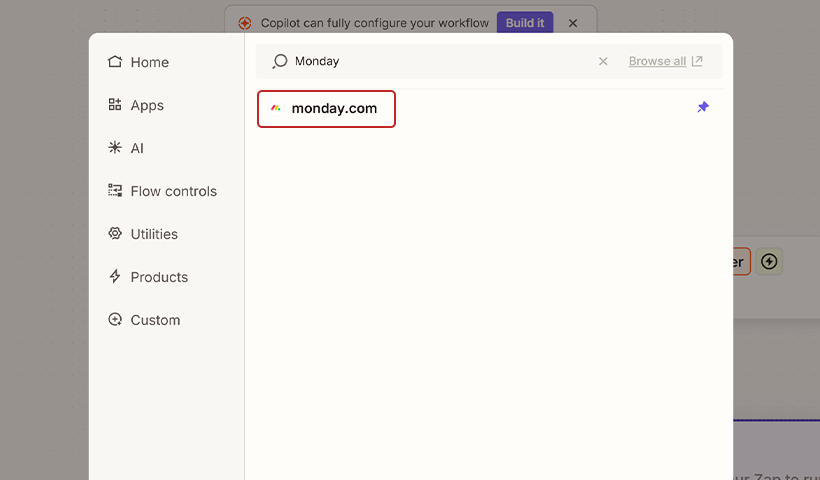Viewport: 820px width, 480px height.
Task: Choose the Utilities icon in sidebar
Action: click(115, 234)
